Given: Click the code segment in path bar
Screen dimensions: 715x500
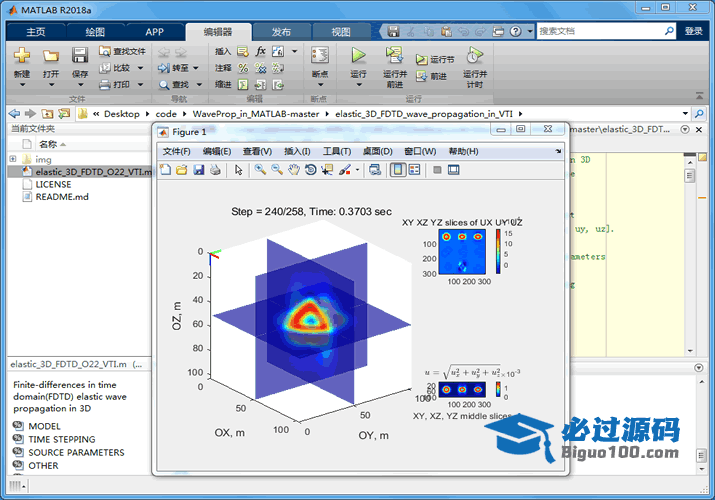Looking at the screenshot, I should (166, 114).
